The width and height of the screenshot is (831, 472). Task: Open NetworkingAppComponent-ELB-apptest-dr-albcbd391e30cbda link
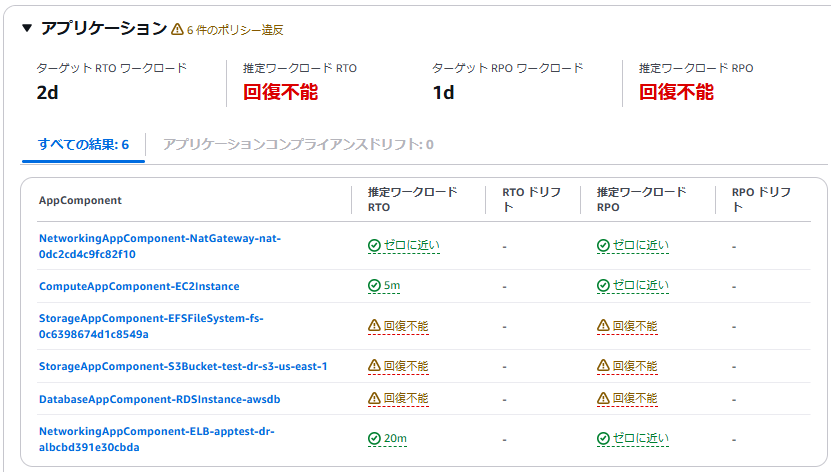pyautogui.click(x=156, y=439)
